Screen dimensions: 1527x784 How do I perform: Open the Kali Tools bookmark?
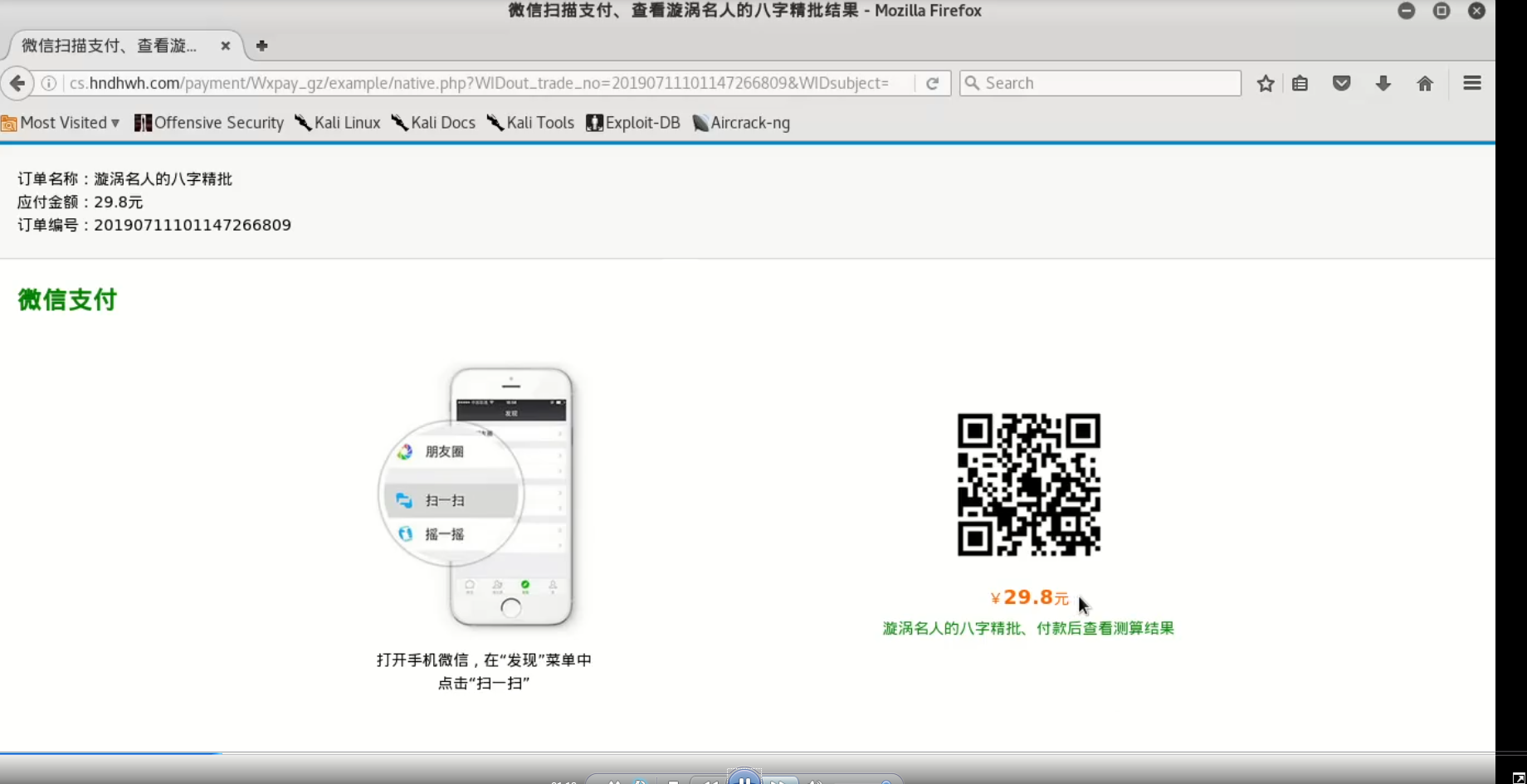531,123
